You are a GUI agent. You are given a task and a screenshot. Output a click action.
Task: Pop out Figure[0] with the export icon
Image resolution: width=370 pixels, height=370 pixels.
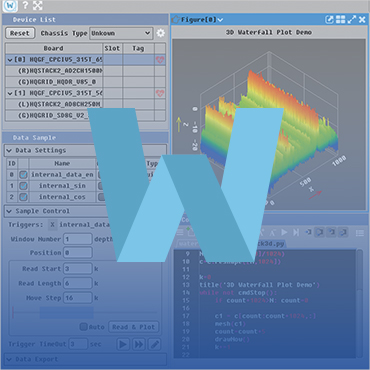[329, 20]
